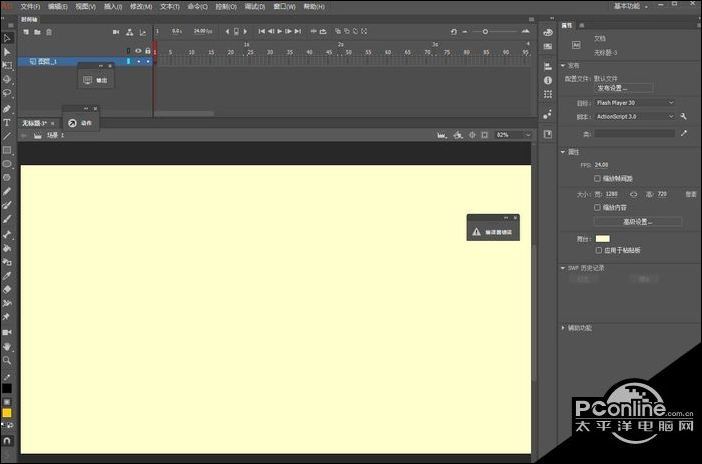Expand the 辅助功能 section
The width and height of the screenshot is (702, 464).
pyautogui.click(x=563, y=328)
